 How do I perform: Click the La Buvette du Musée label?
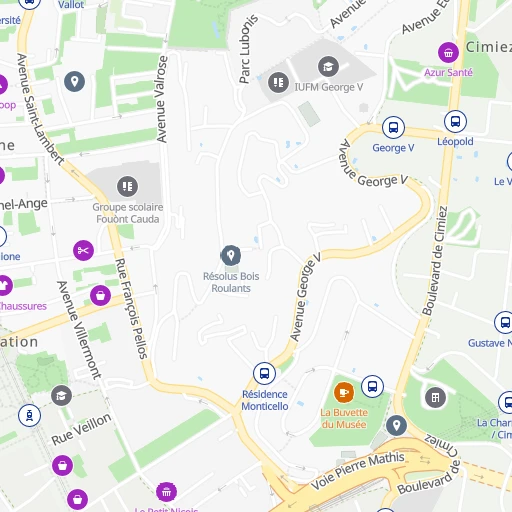tap(344, 418)
